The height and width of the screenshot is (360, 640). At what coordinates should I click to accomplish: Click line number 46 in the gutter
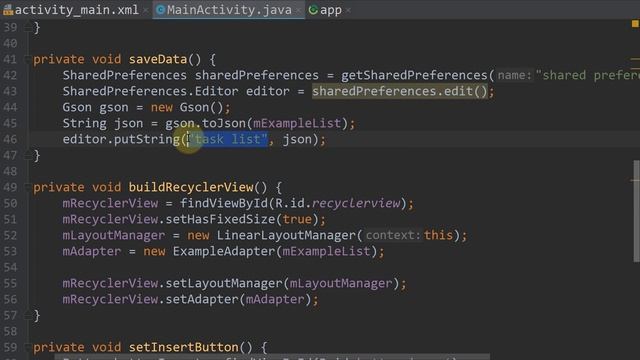pyautogui.click(x=10, y=140)
